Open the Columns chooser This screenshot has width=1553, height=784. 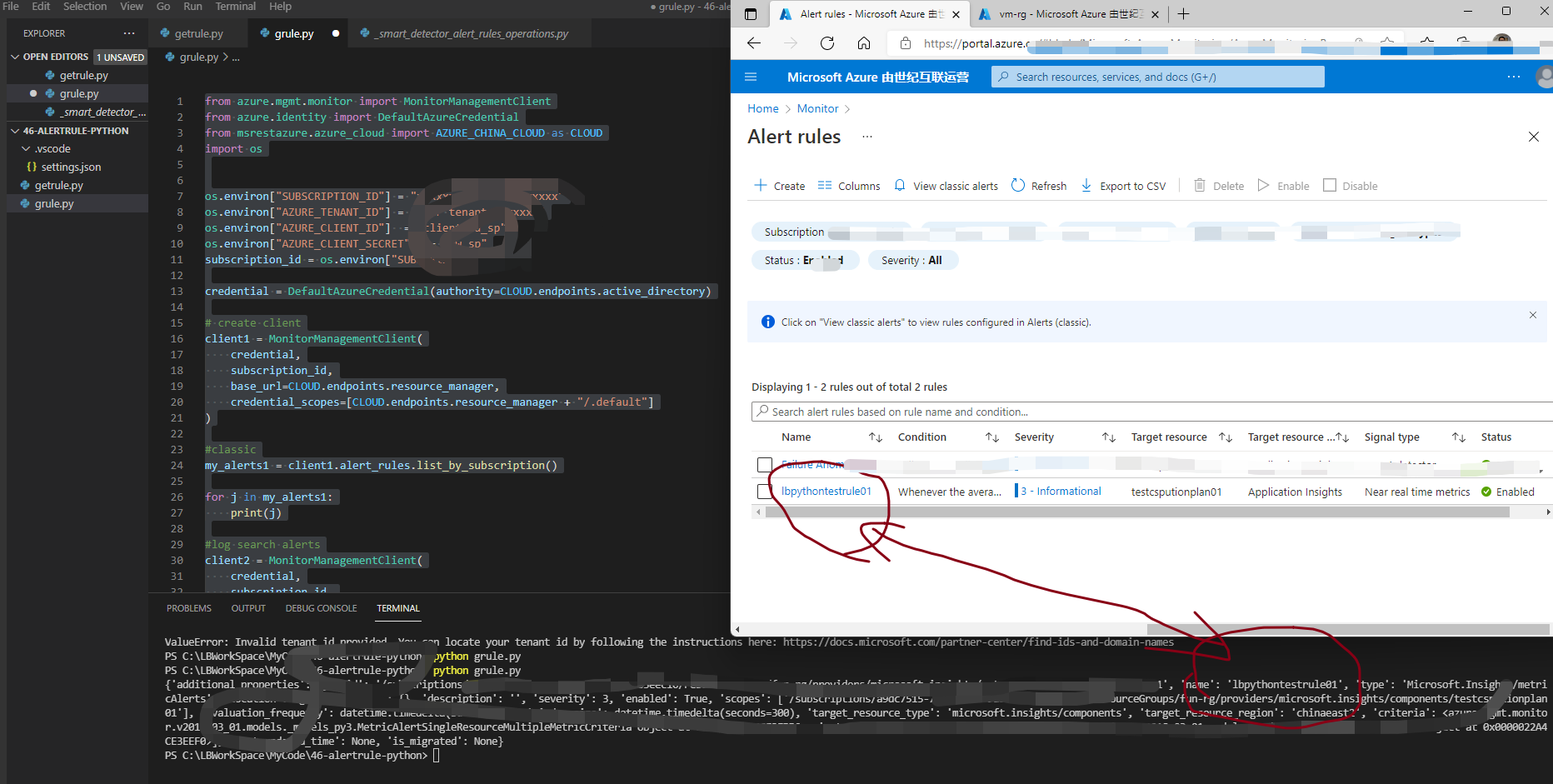(x=849, y=186)
